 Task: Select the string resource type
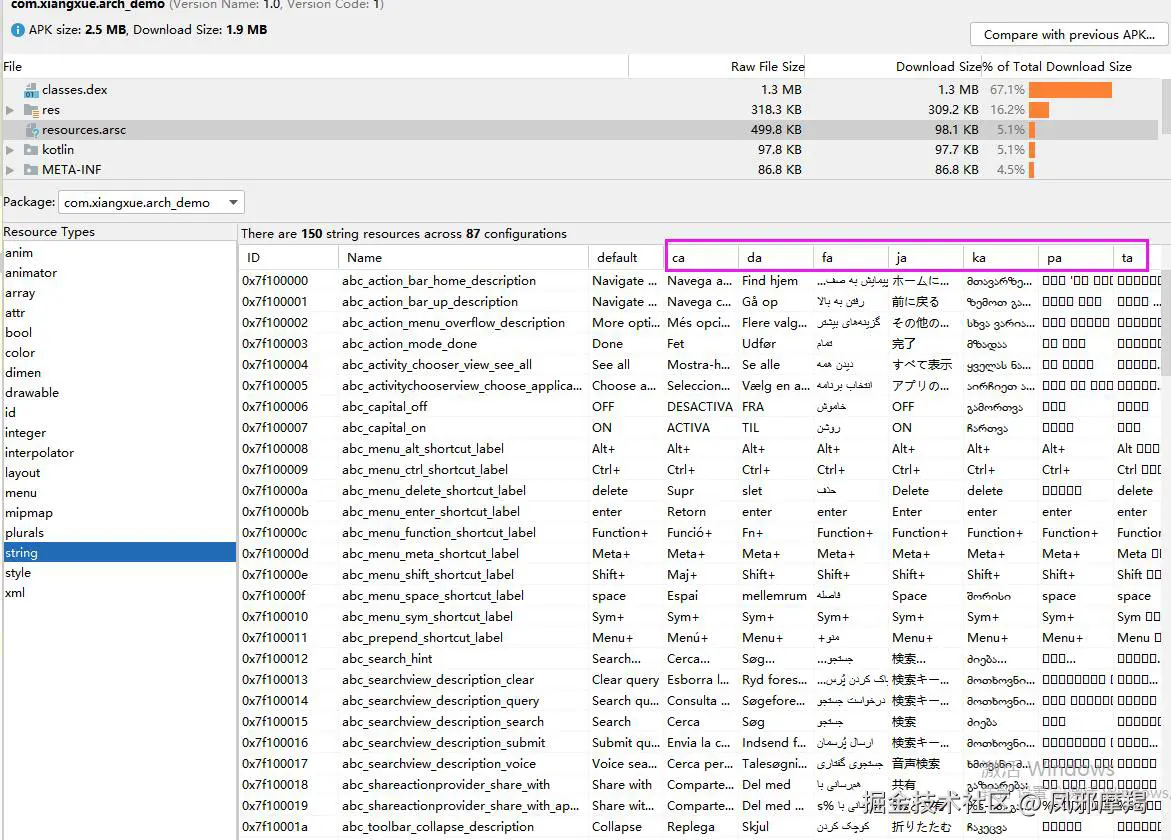(119, 553)
